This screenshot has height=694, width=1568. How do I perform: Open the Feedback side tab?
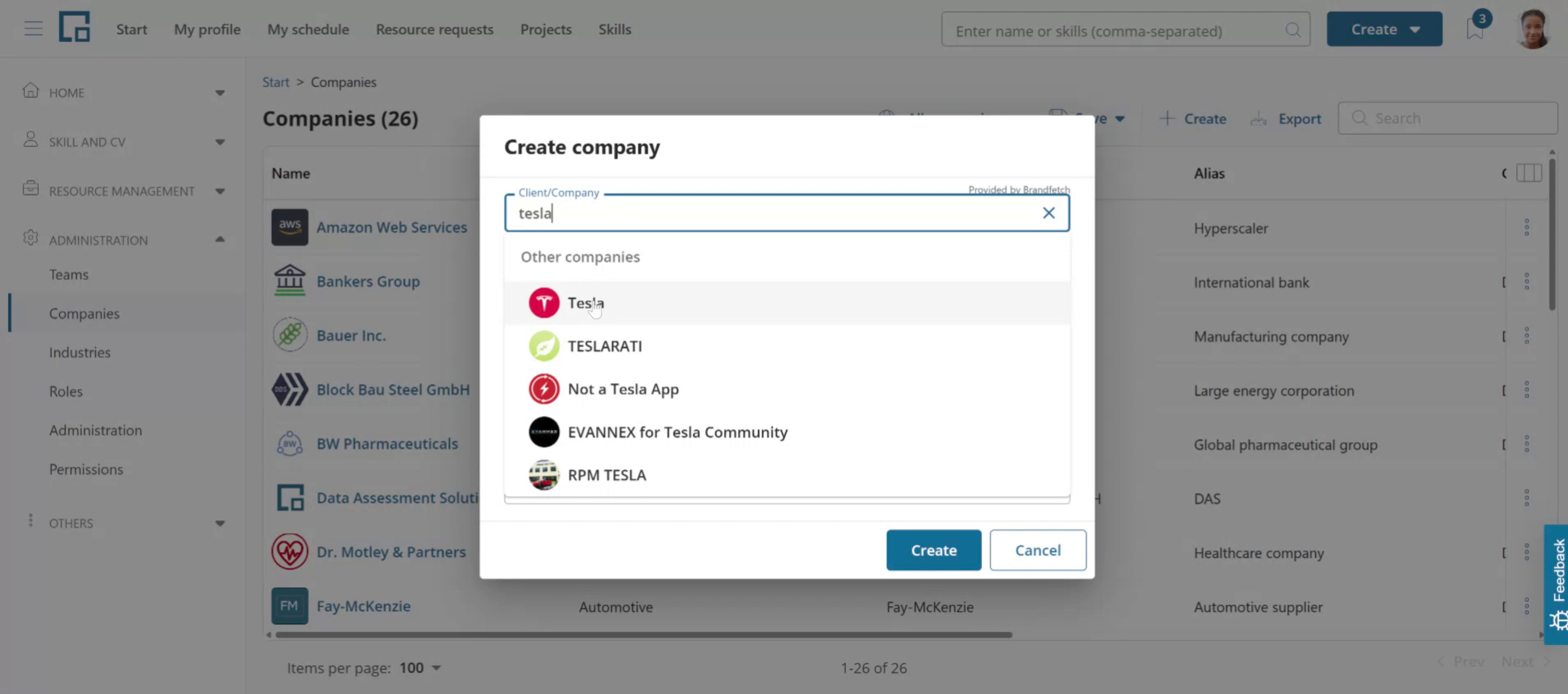pyautogui.click(x=1556, y=585)
